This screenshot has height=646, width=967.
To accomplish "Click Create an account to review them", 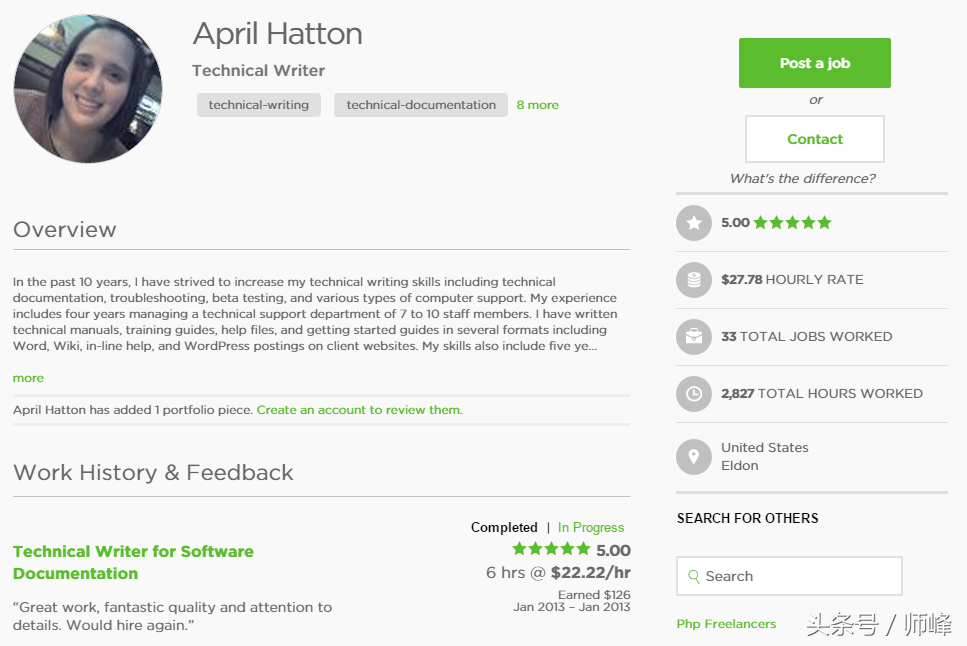I will tap(360, 410).
